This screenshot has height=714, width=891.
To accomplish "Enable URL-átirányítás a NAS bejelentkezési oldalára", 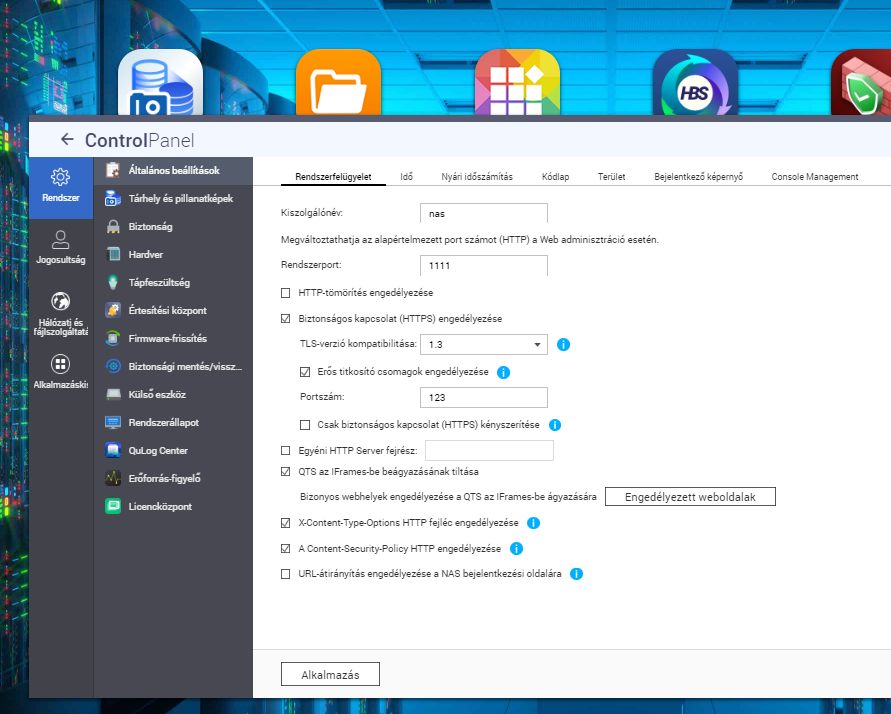I will 286,574.
